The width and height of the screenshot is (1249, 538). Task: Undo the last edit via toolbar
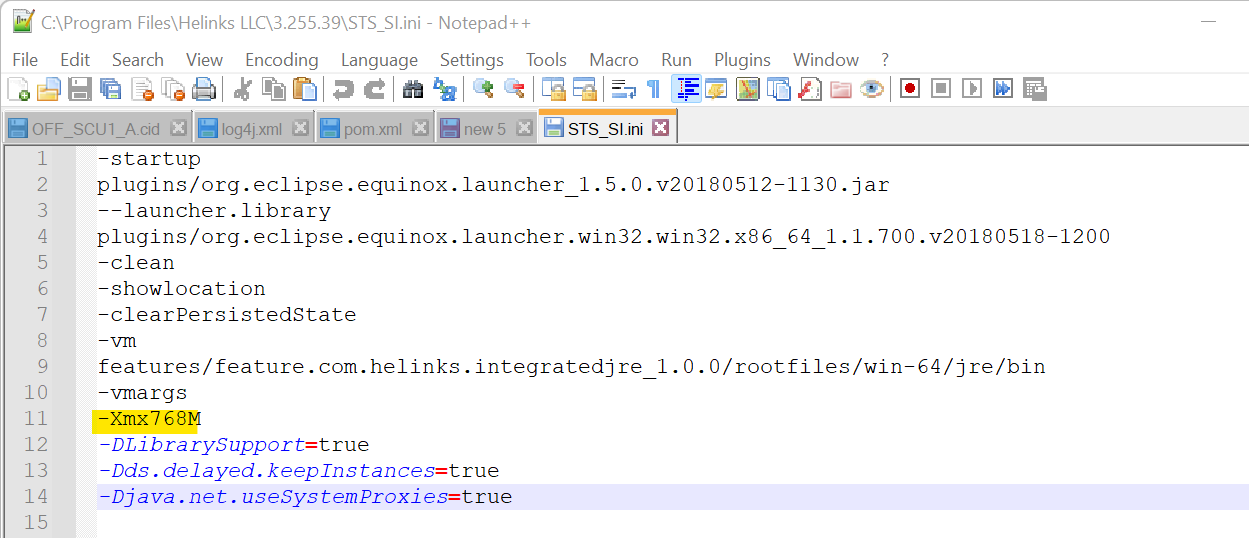(x=343, y=89)
